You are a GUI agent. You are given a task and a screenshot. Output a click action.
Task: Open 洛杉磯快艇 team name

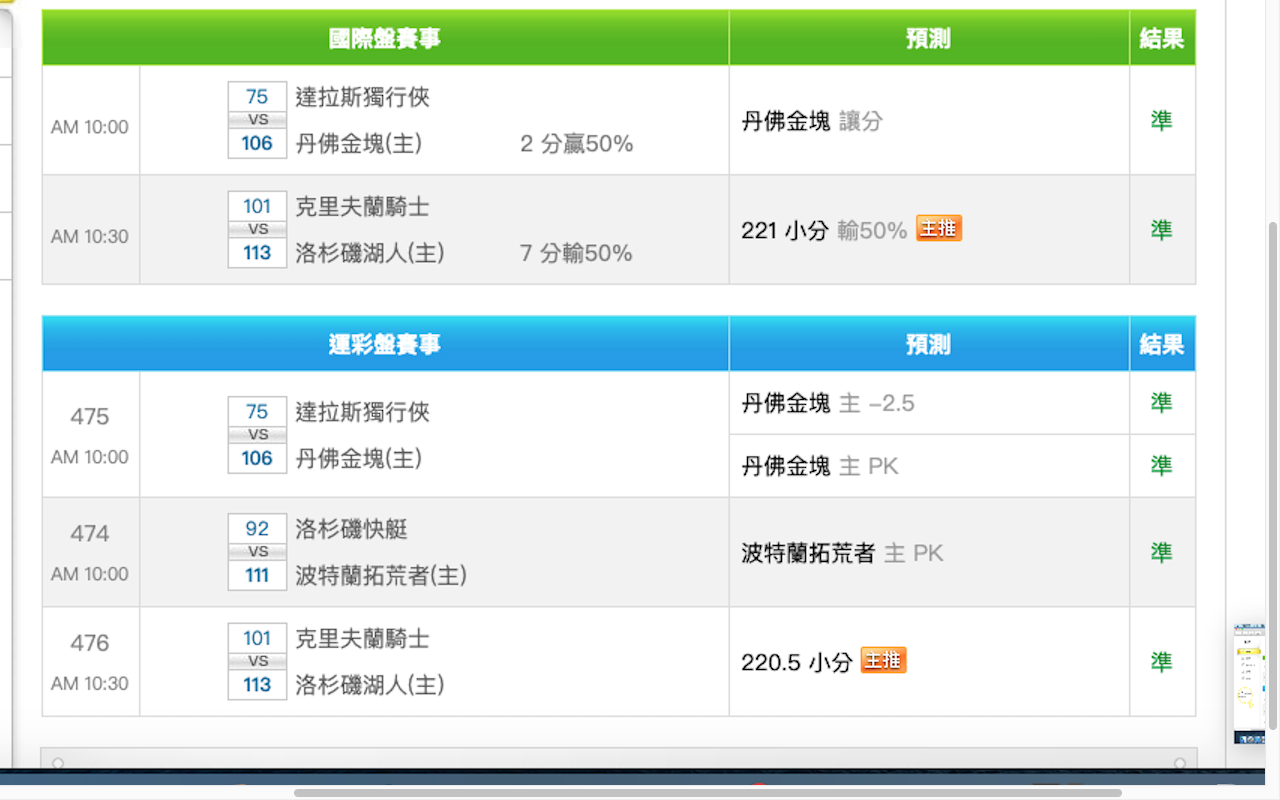351,529
